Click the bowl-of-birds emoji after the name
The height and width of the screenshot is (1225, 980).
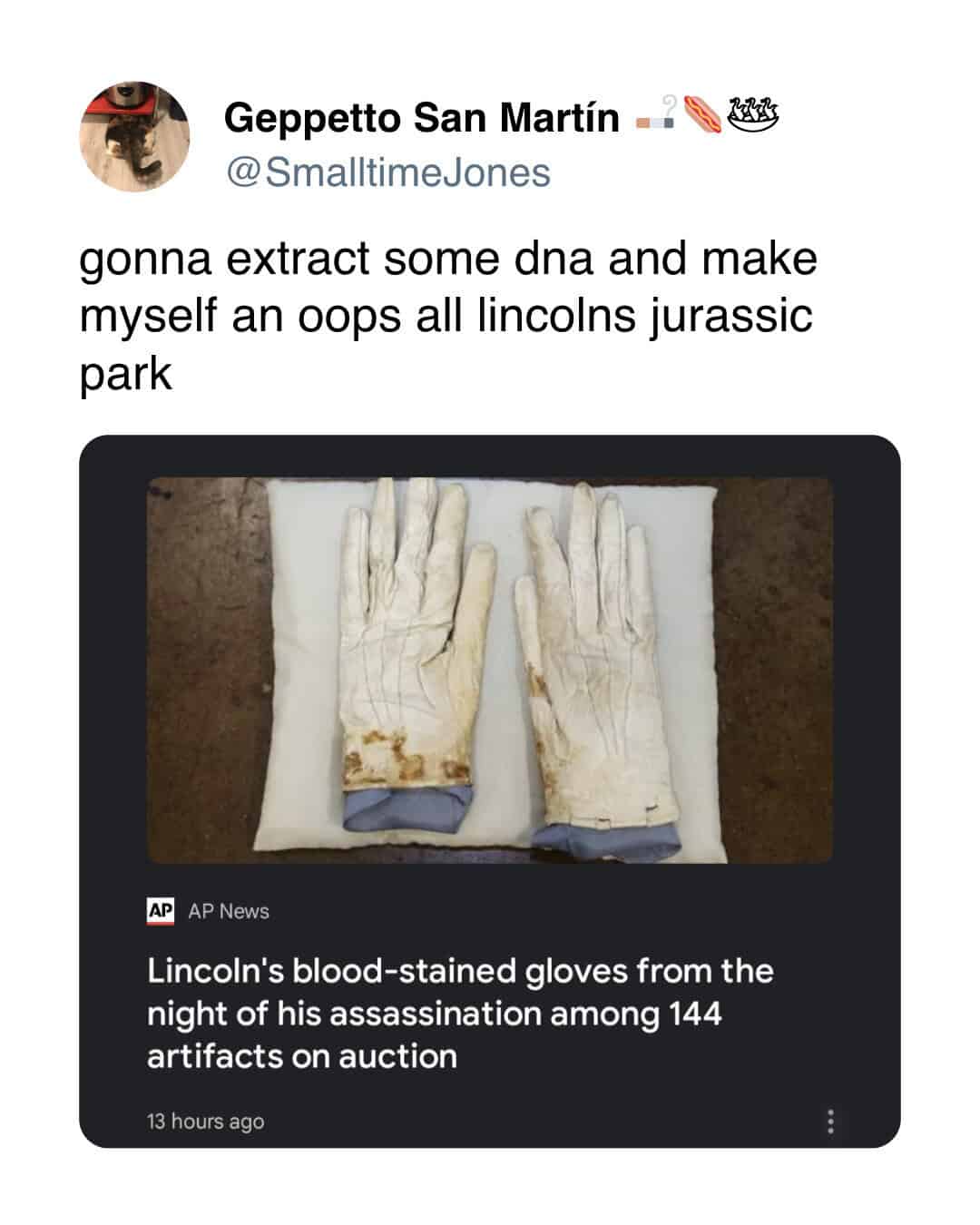point(755,115)
